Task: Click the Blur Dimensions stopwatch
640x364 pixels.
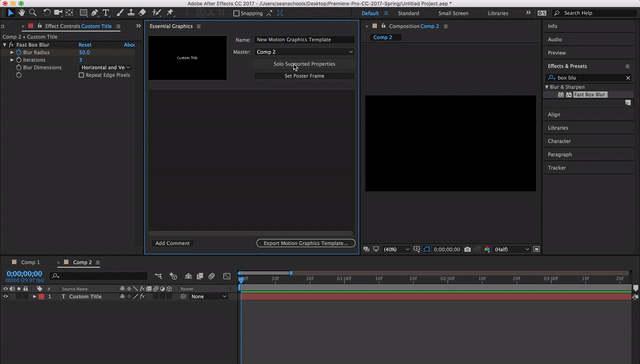Action: pos(19,67)
